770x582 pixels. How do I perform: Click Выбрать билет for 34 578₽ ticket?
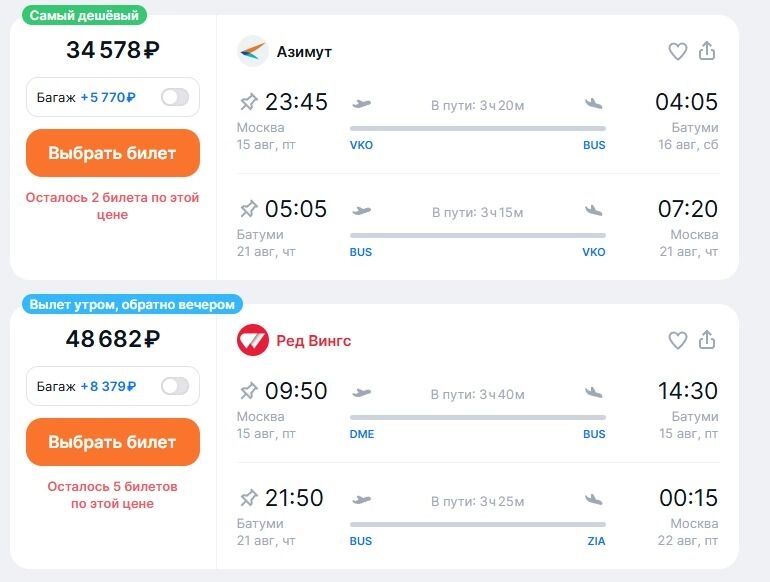click(113, 153)
